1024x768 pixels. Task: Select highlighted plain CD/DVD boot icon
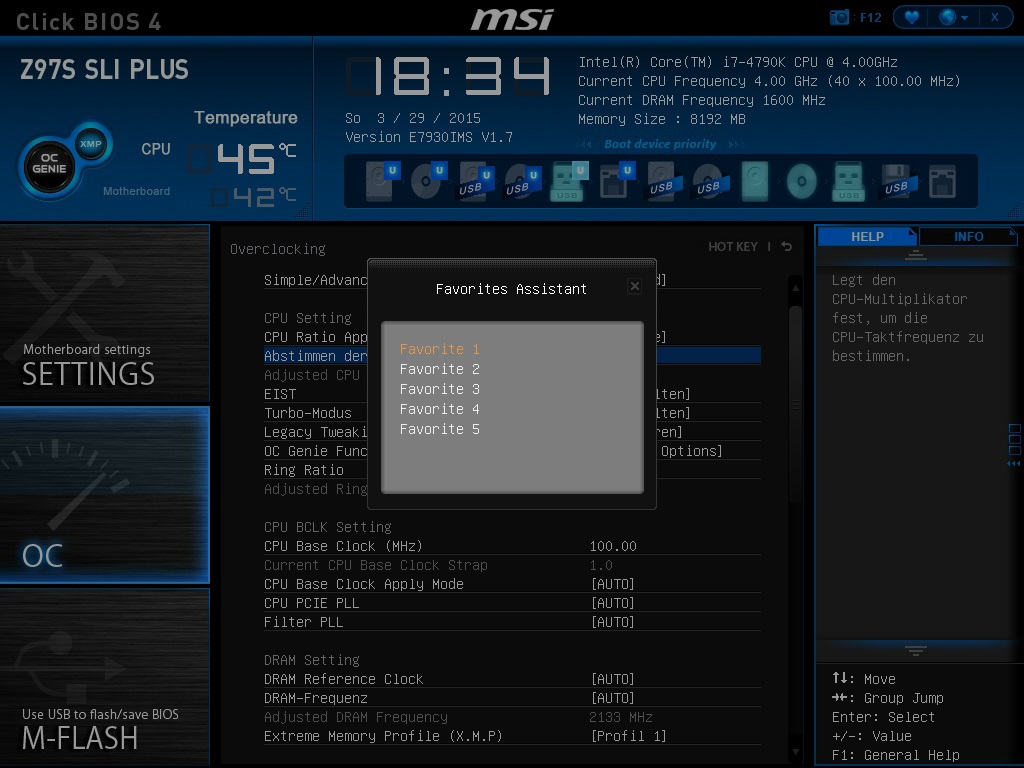(801, 181)
